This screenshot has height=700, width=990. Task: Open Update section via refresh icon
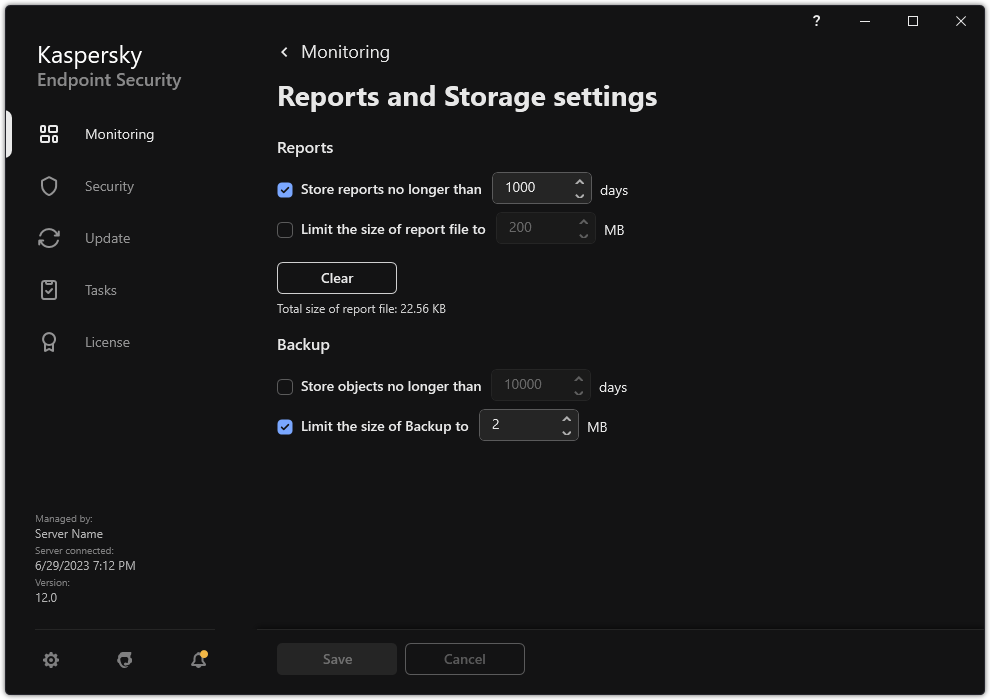tap(48, 237)
